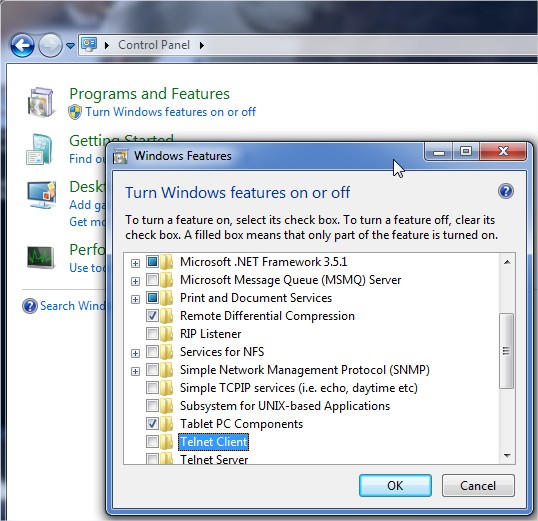The height and width of the screenshot is (521, 538).
Task: Click the feature list scrollbar thumb
Action: (506, 351)
